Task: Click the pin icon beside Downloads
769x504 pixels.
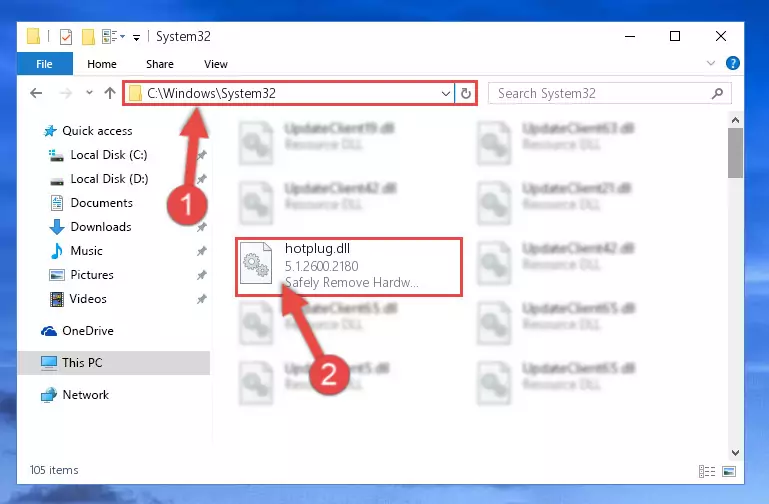Action: click(x=202, y=227)
